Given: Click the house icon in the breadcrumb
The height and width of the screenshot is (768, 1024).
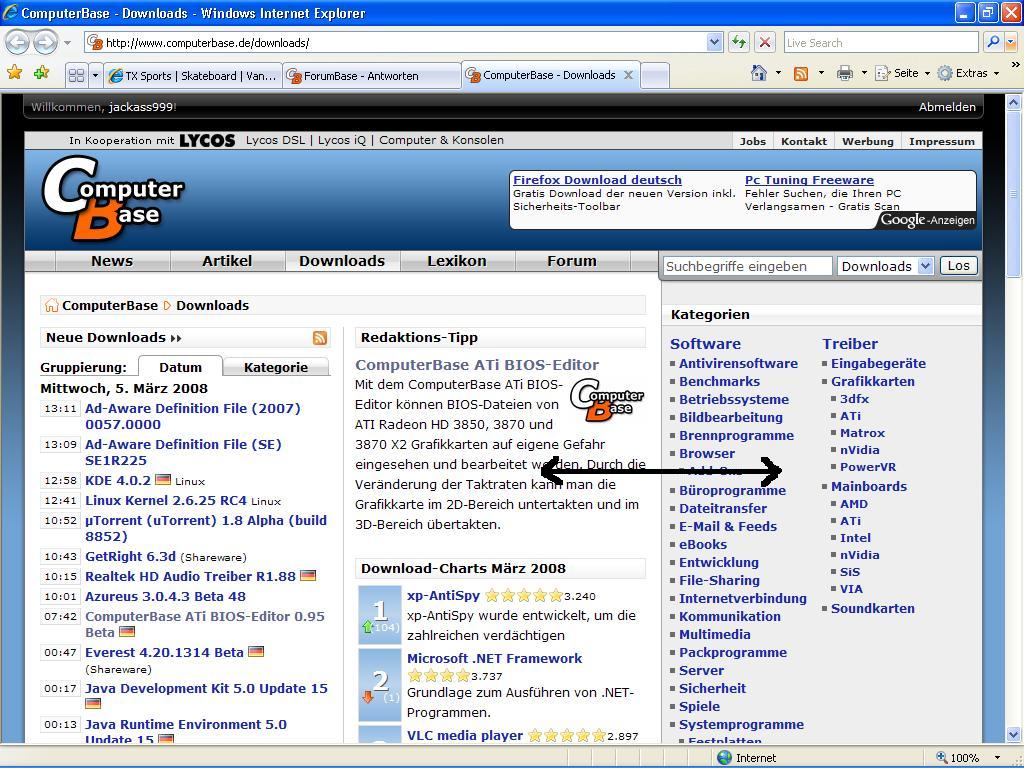Looking at the screenshot, I should point(51,305).
